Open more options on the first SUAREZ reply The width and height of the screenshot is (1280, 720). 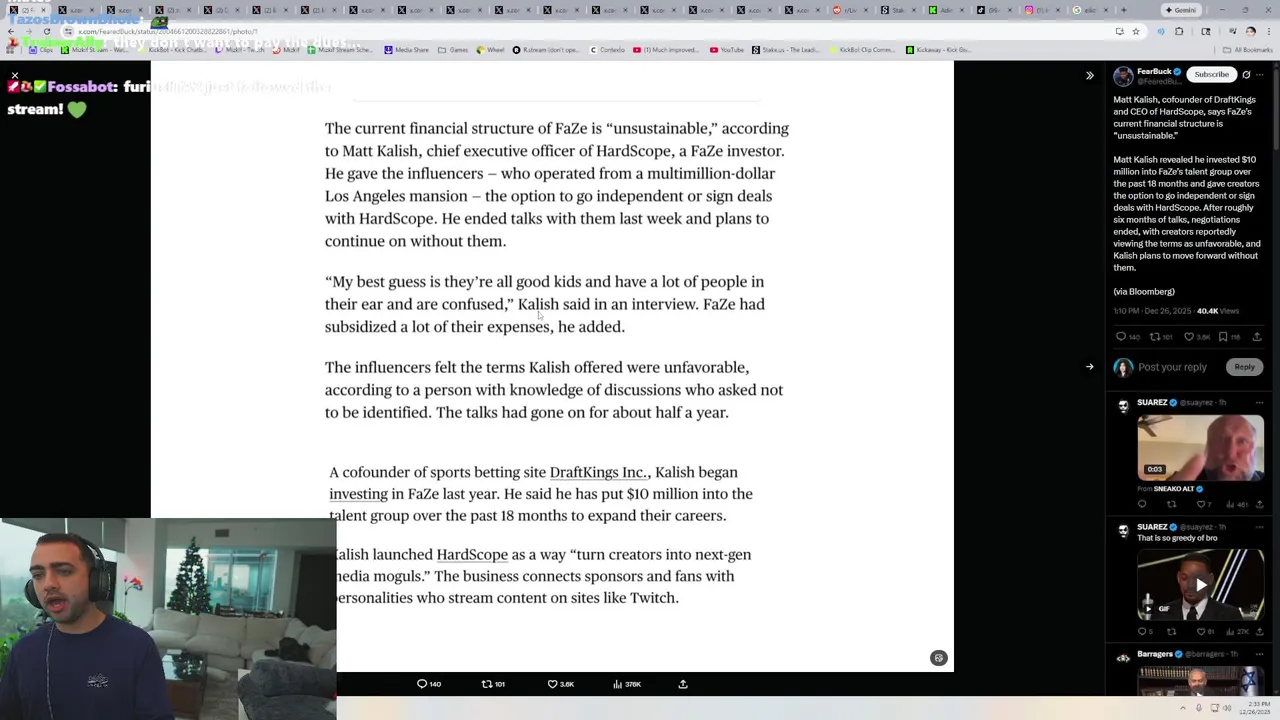click(1259, 402)
